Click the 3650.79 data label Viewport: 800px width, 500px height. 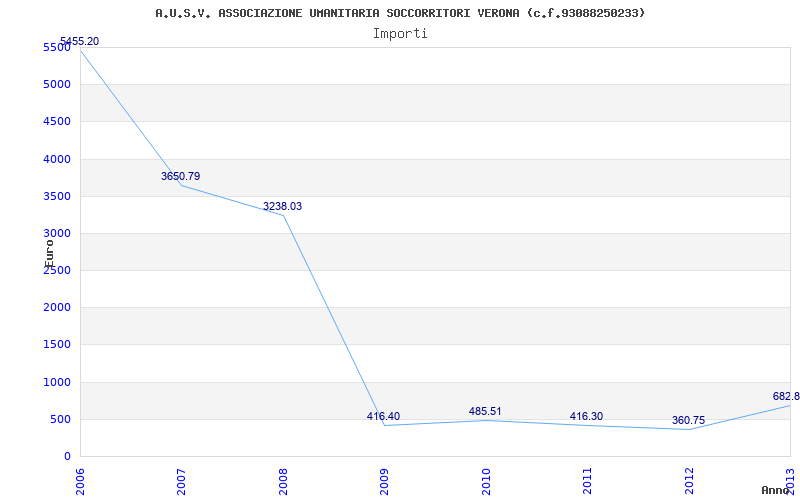(x=181, y=176)
